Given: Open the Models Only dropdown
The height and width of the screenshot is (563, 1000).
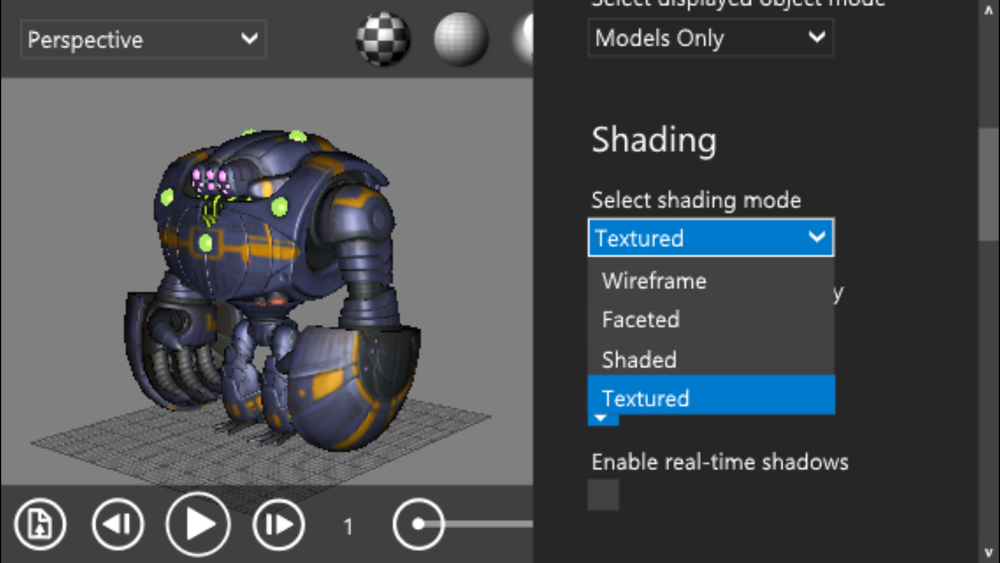Looking at the screenshot, I should pos(710,38).
